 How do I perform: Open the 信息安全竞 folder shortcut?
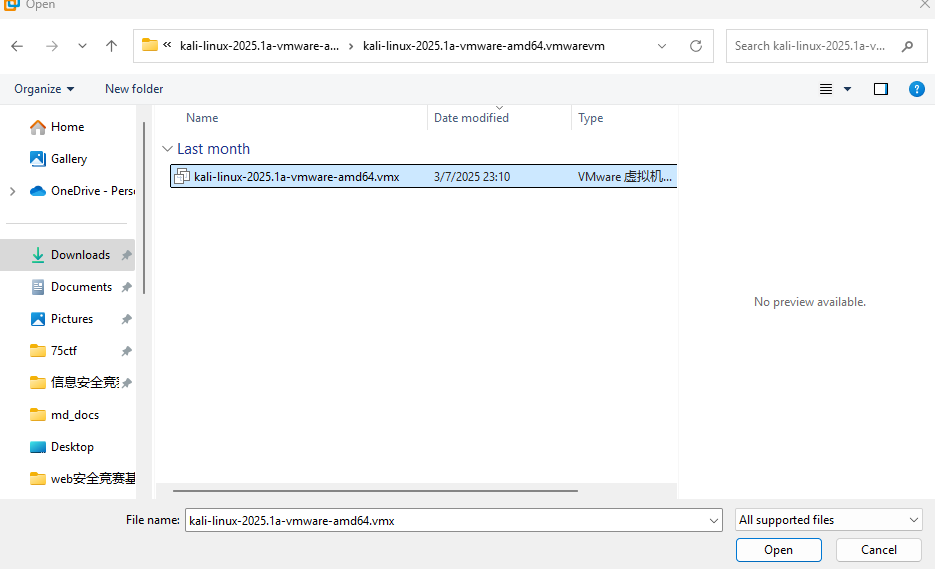pyautogui.click(x=85, y=382)
